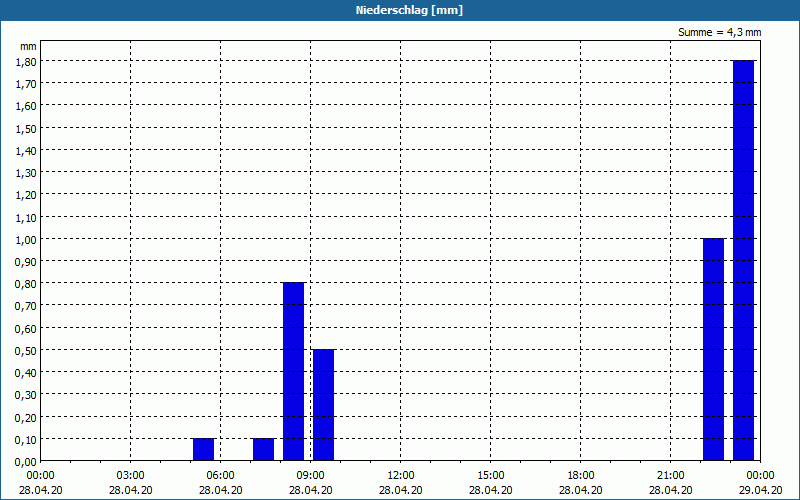
Task: Click the "1,40" y-axis value
Action: (26, 151)
